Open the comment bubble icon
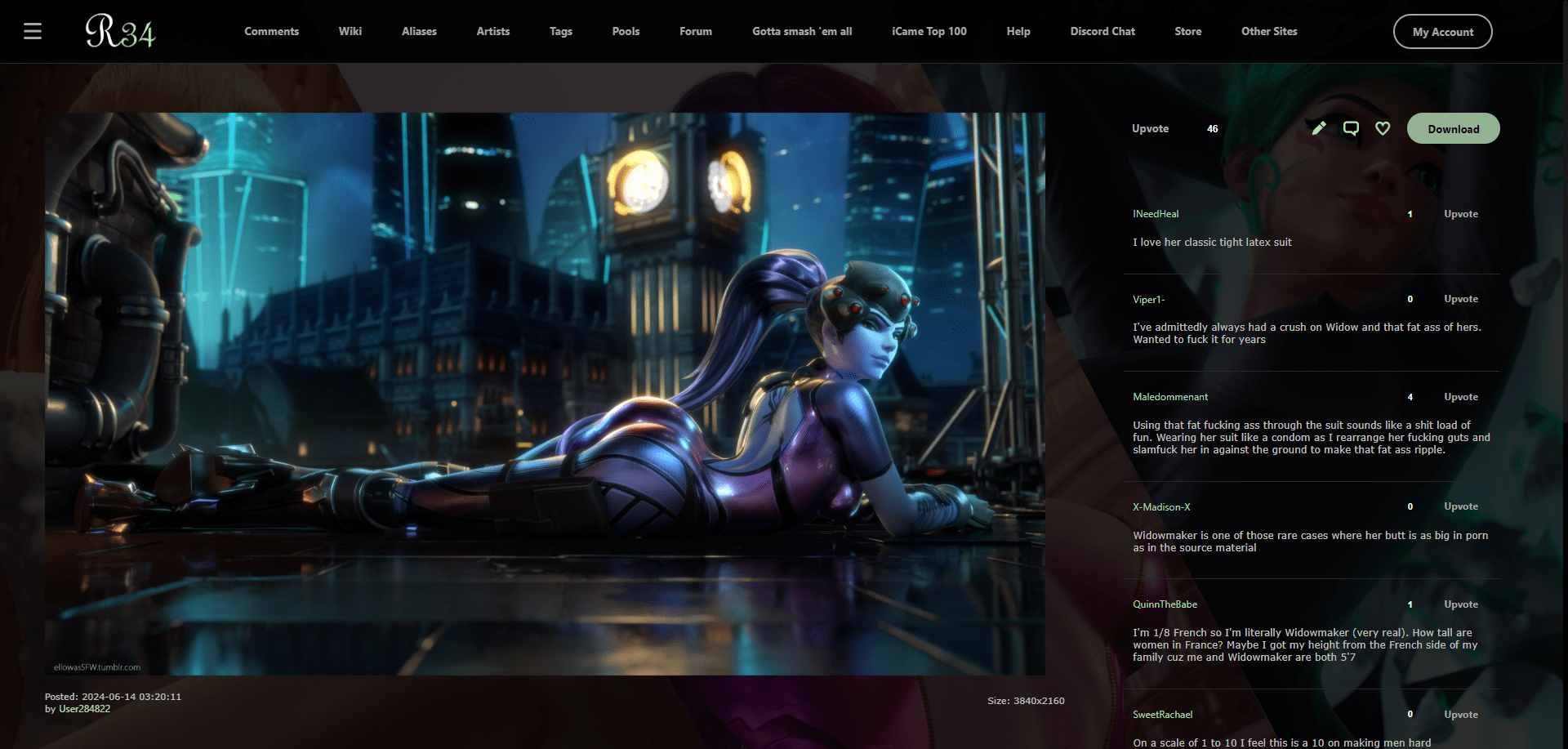Viewport: 1568px width, 749px height. click(x=1351, y=128)
